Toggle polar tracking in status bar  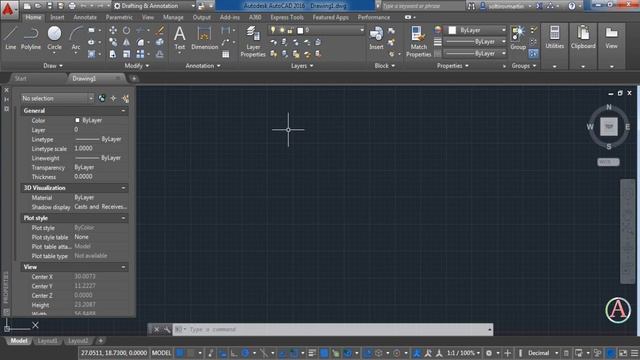(x=245, y=353)
